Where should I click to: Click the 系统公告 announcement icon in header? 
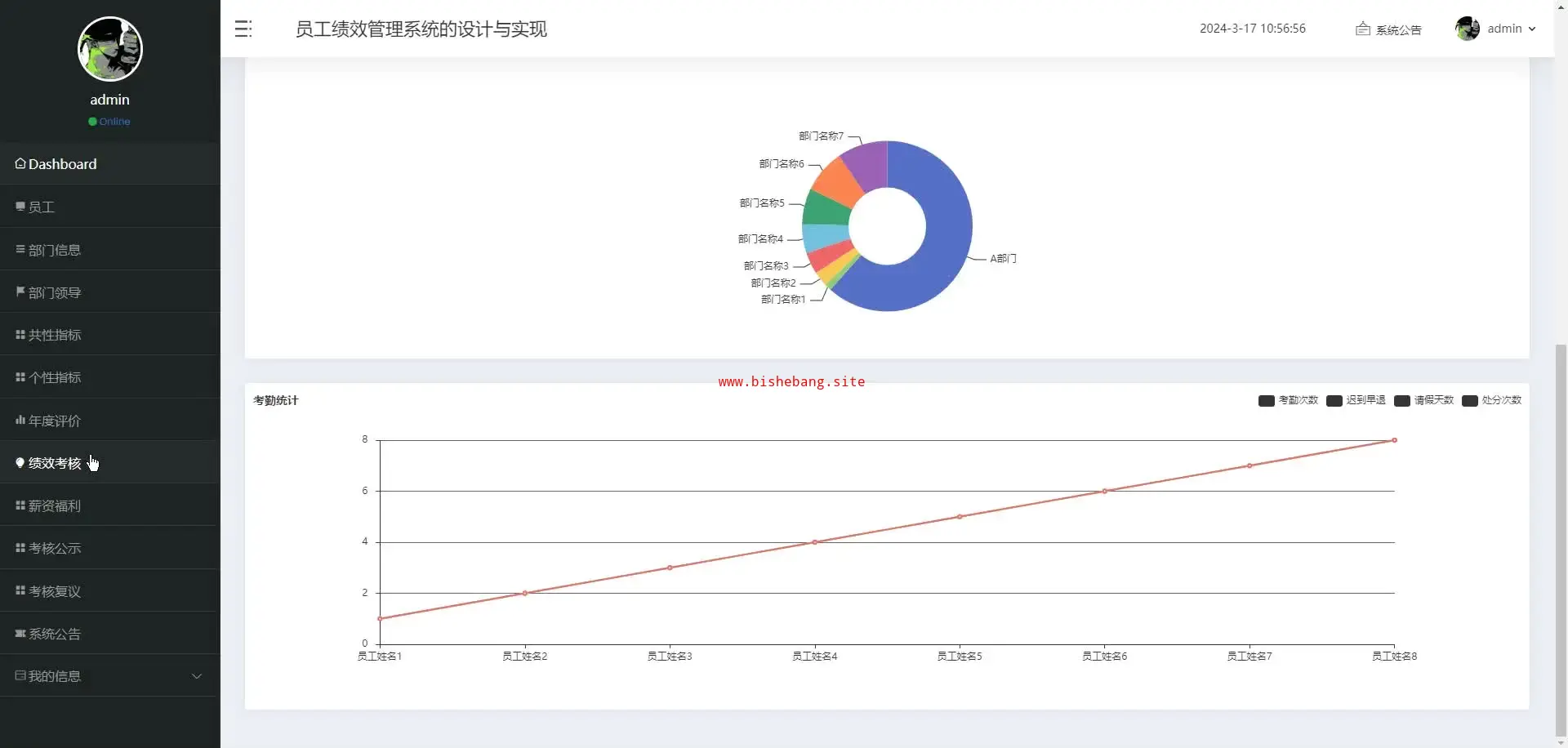tap(1362, 29)
